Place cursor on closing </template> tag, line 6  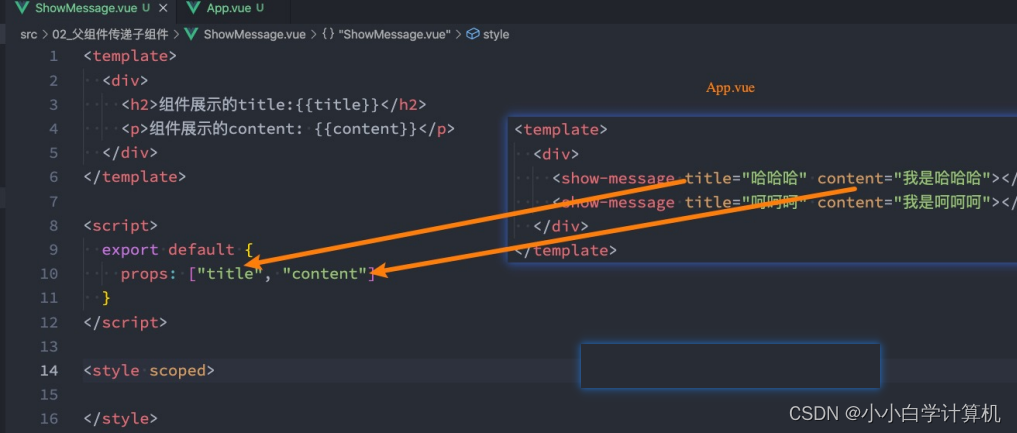[135, 177]
